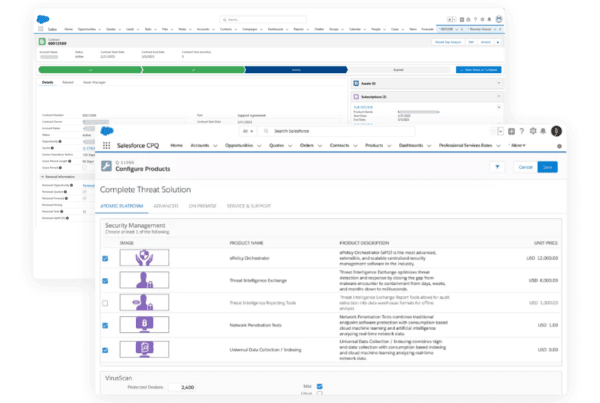Image resolution: width=600 pixels, height=403 pixels.
Task: Click the small gear icon below the CPQ header
Action: point(559,146)
